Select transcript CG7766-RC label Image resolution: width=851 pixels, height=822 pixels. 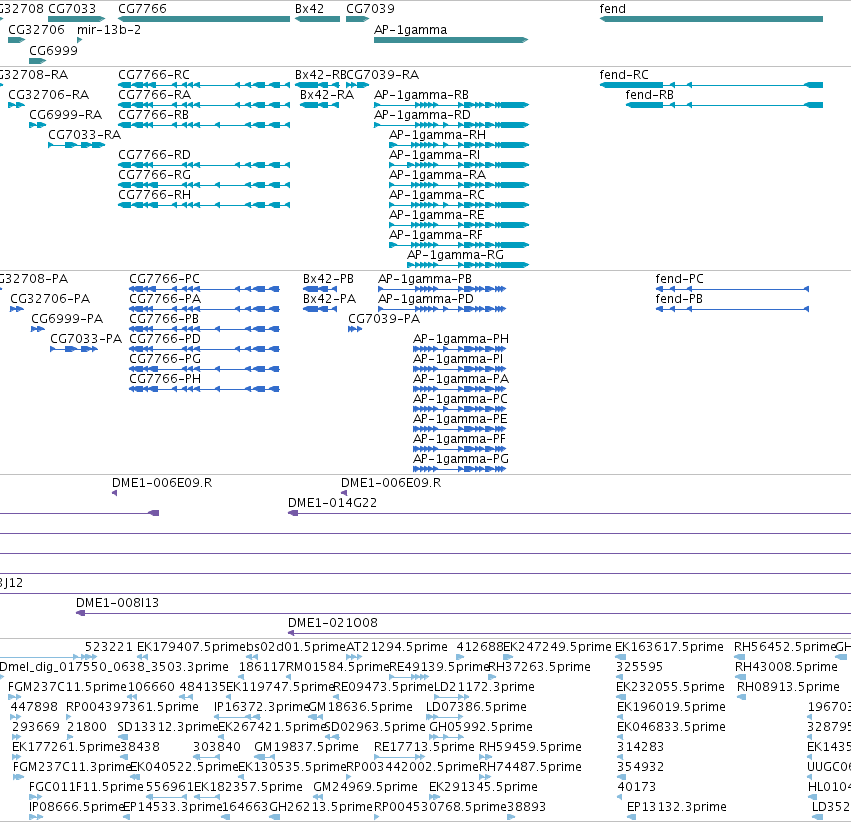pos(154,75)
